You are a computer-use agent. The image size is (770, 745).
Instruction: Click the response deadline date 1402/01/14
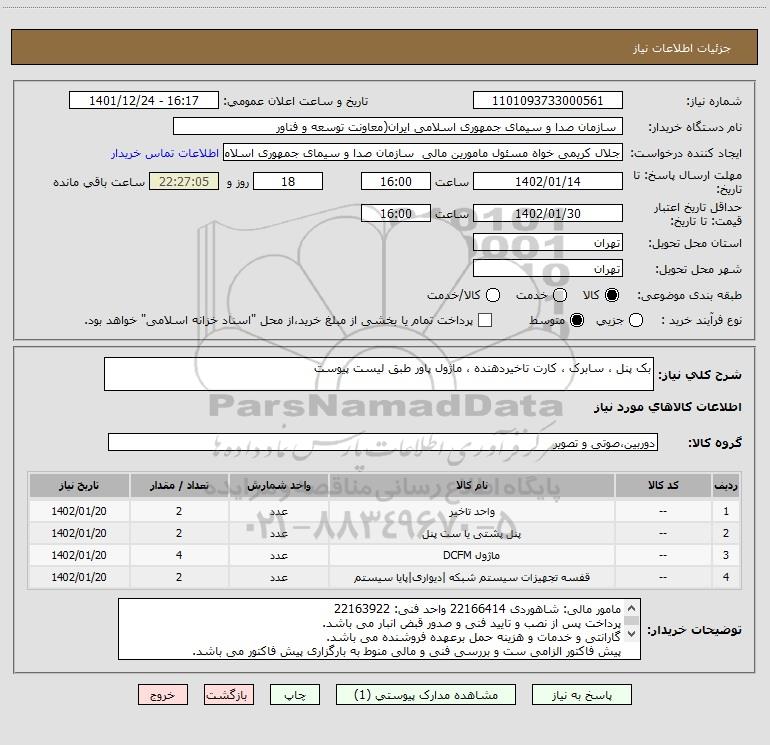548,181
